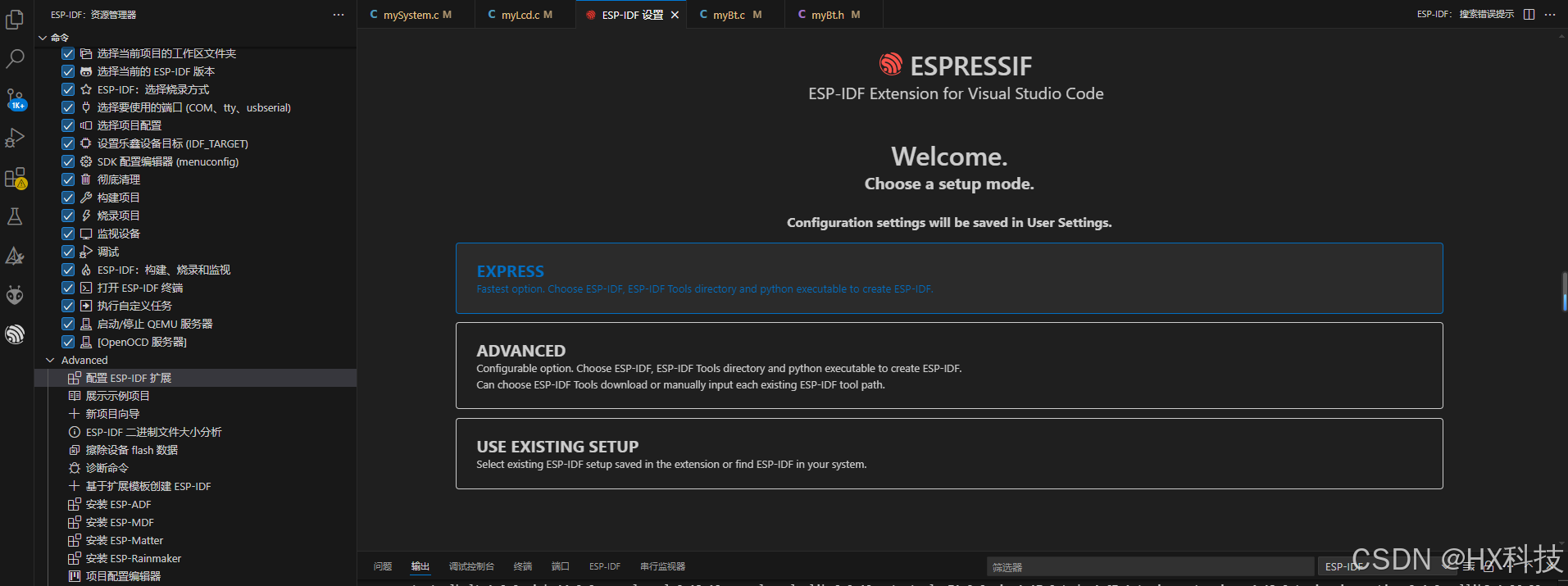
Task: Click the folder icon of 选择当前项目的工作区文件夹
Action: coord(86,53)
